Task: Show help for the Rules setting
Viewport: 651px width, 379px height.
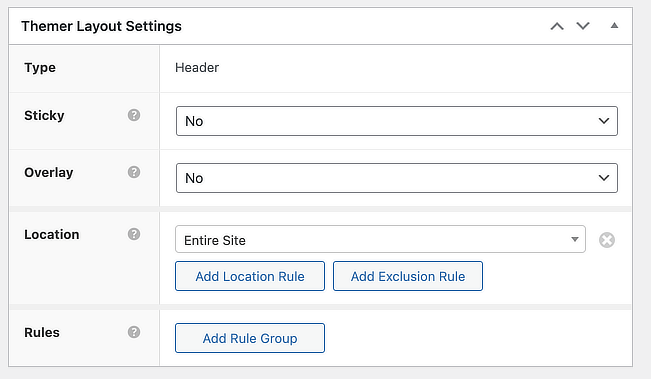Action: point(134,332)
